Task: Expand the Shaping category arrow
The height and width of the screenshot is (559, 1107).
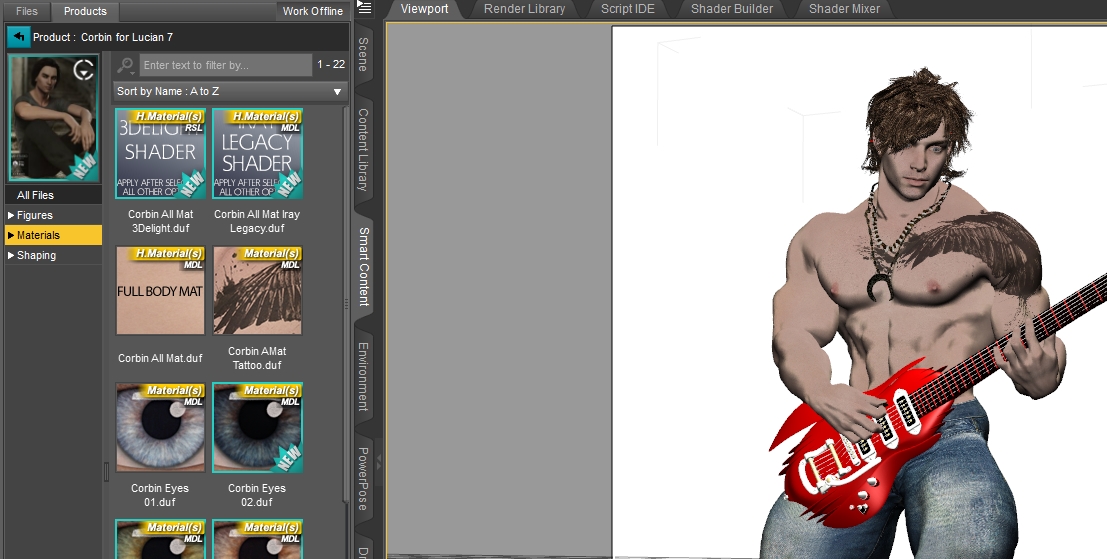Action: [x=11, y=256]
